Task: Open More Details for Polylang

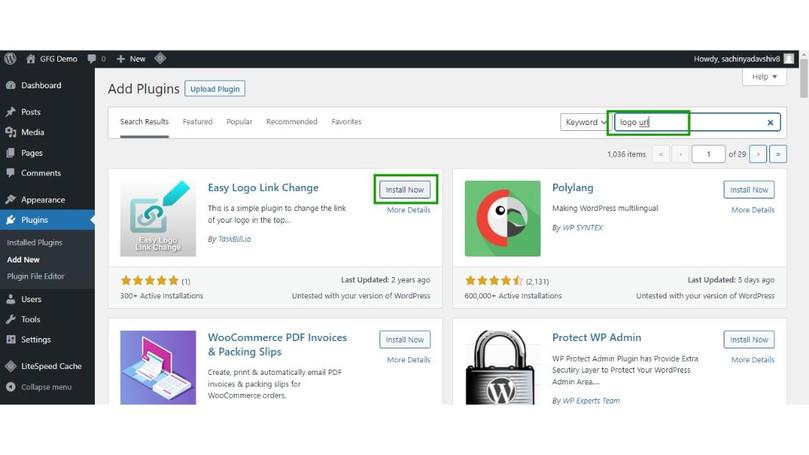Action: tap(752, 210)
